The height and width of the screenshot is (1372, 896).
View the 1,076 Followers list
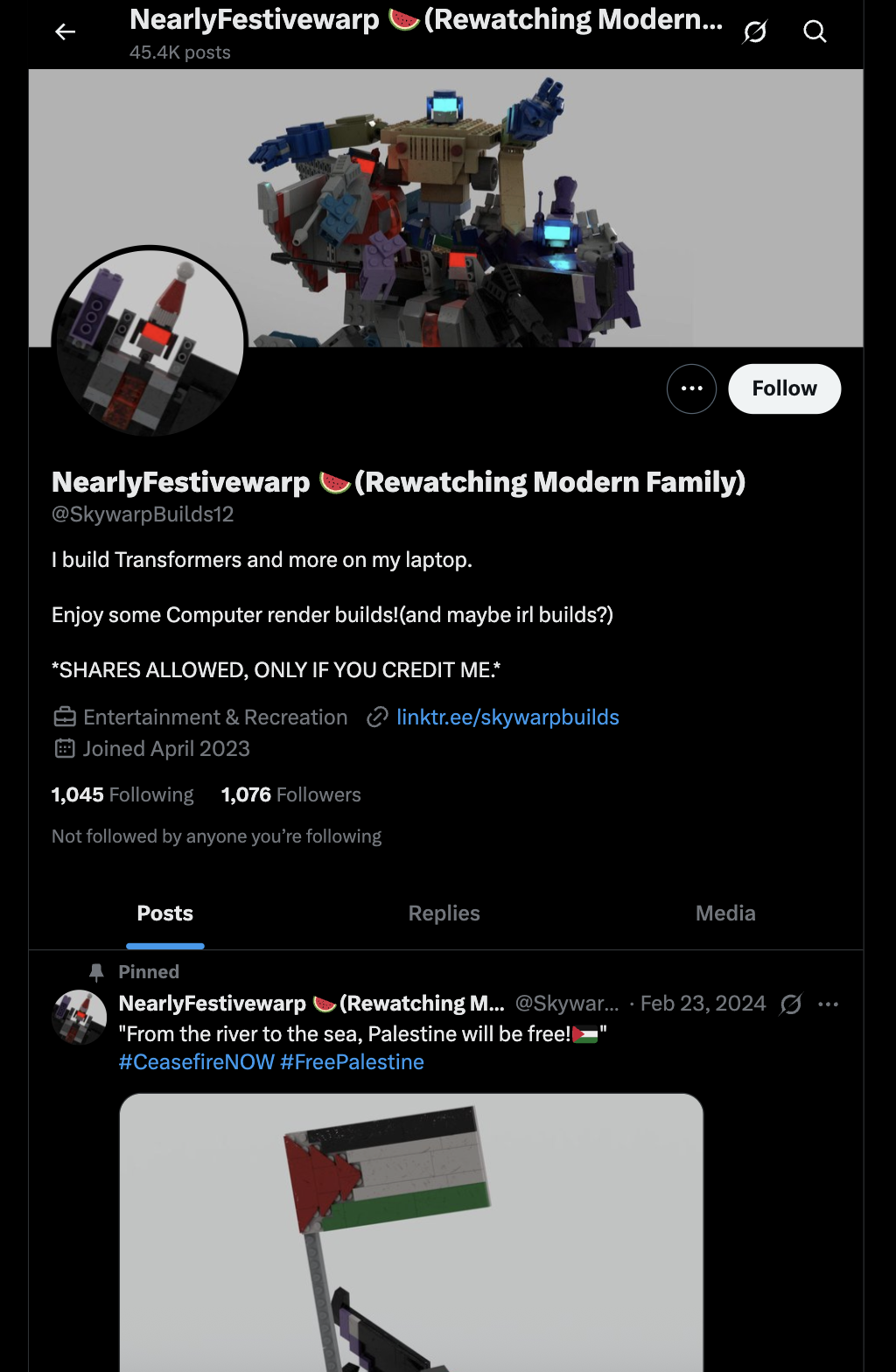tap(290, 794)
